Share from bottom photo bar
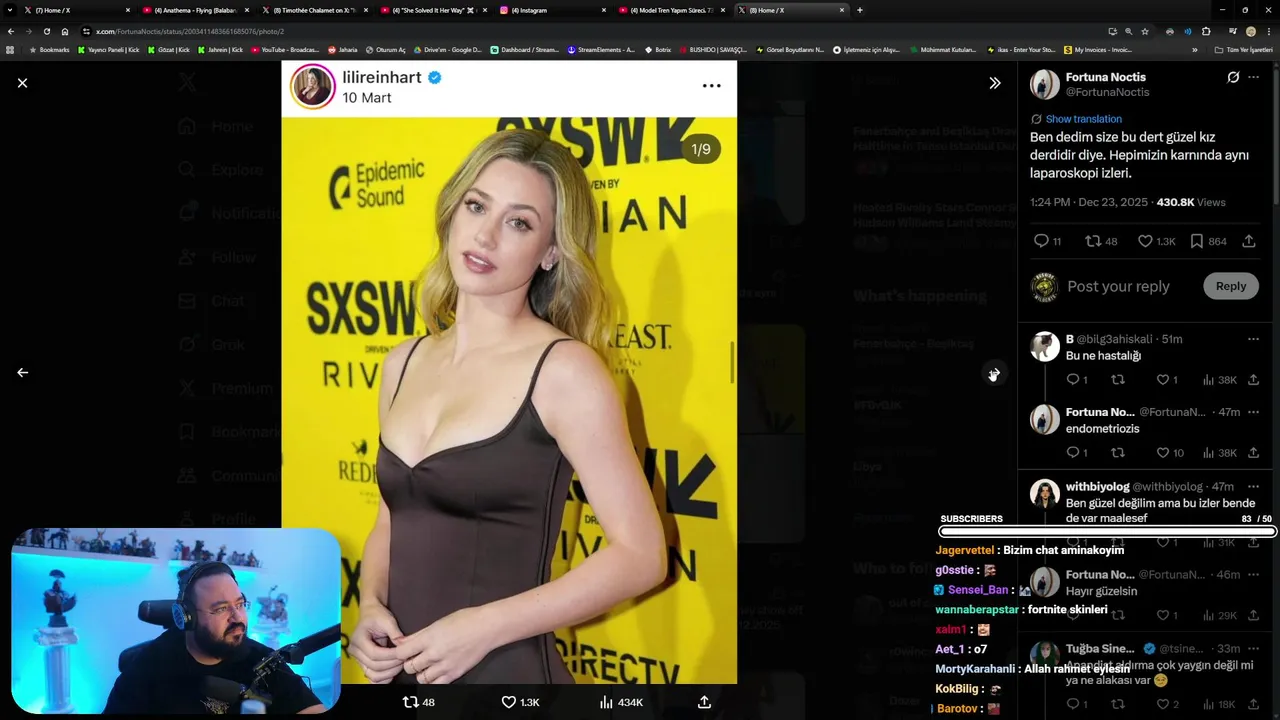The height and width of the screenshot is (720, 1280). click(704, 702)
